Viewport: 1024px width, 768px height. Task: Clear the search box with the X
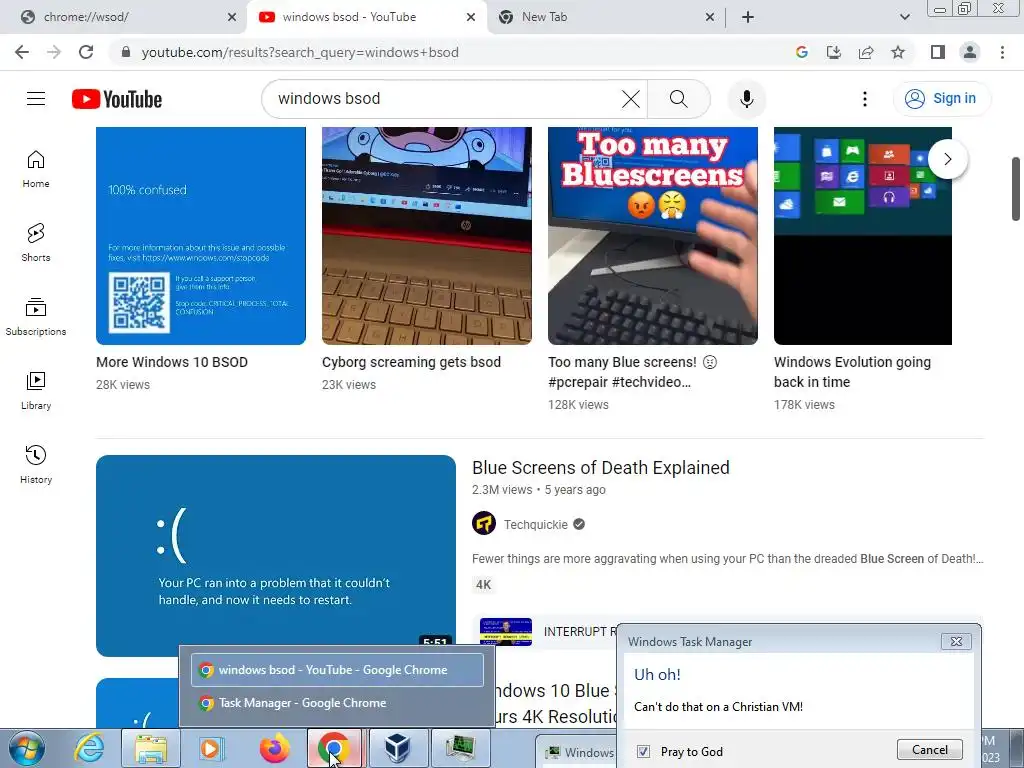[x=631, y=99]
